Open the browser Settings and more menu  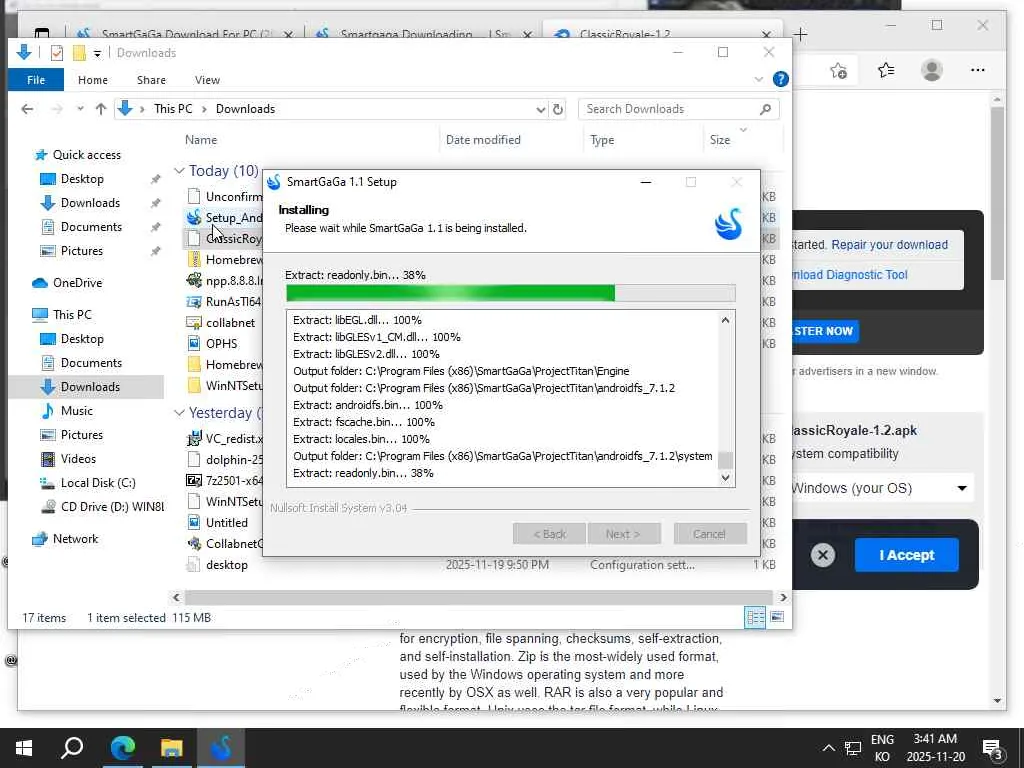(x=978, y=70)
